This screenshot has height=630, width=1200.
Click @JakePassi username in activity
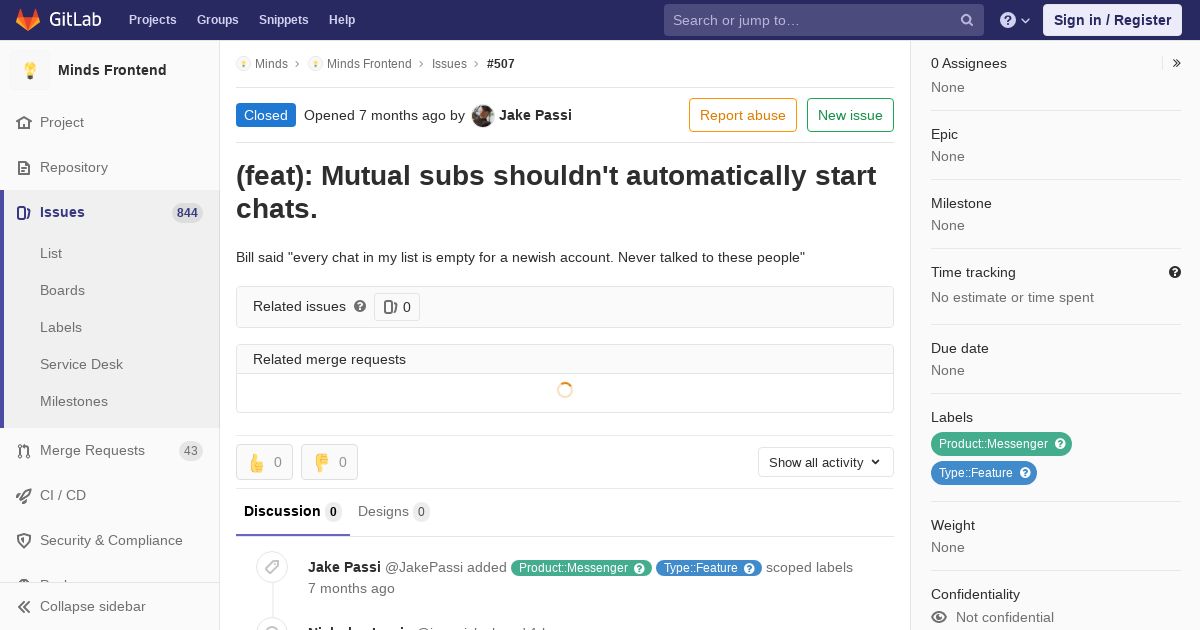pos(424,567)
